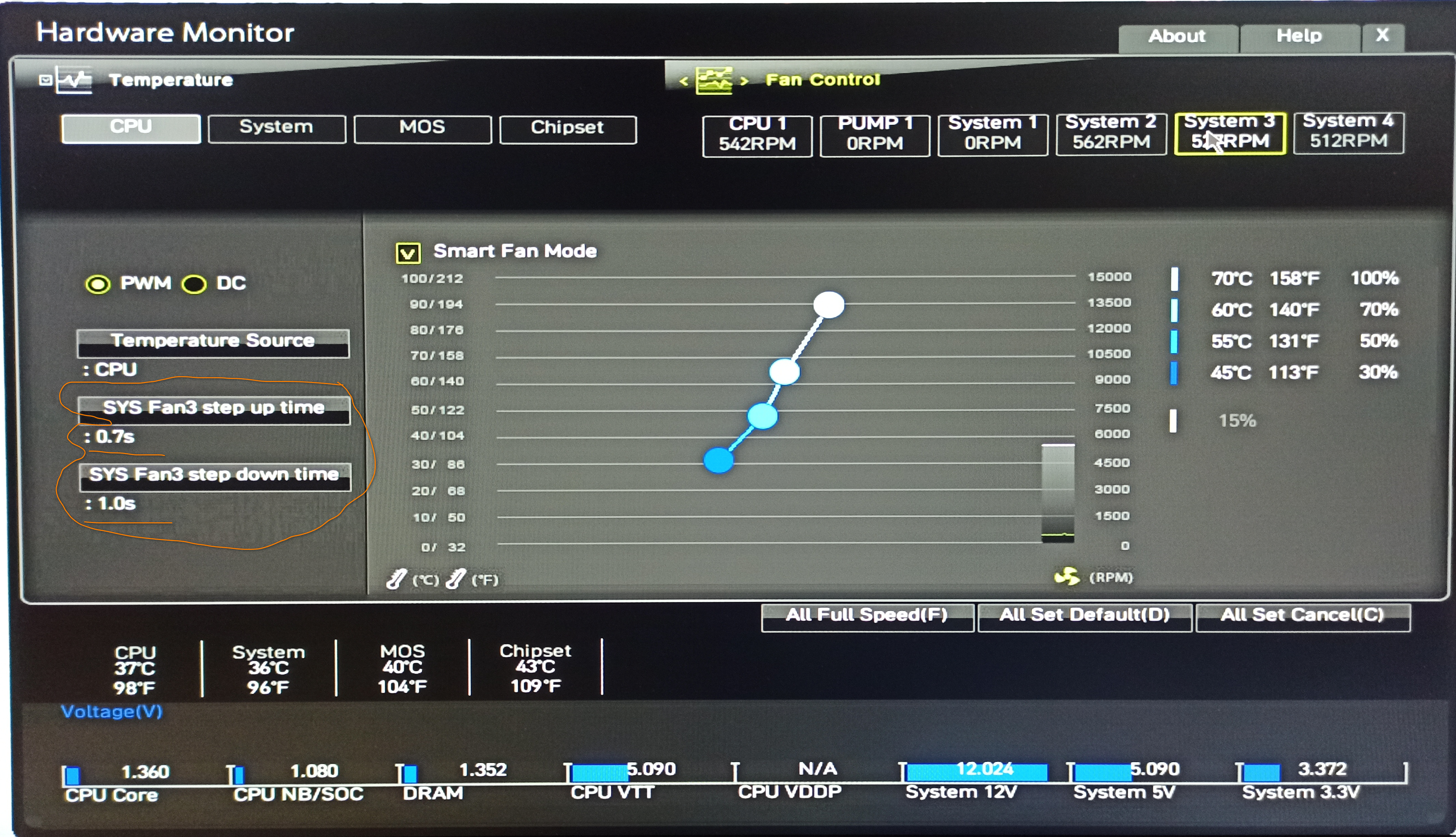Open the Temperature Source dropdown
This screenshot has width=1456, height=837.
click(213, 343)
